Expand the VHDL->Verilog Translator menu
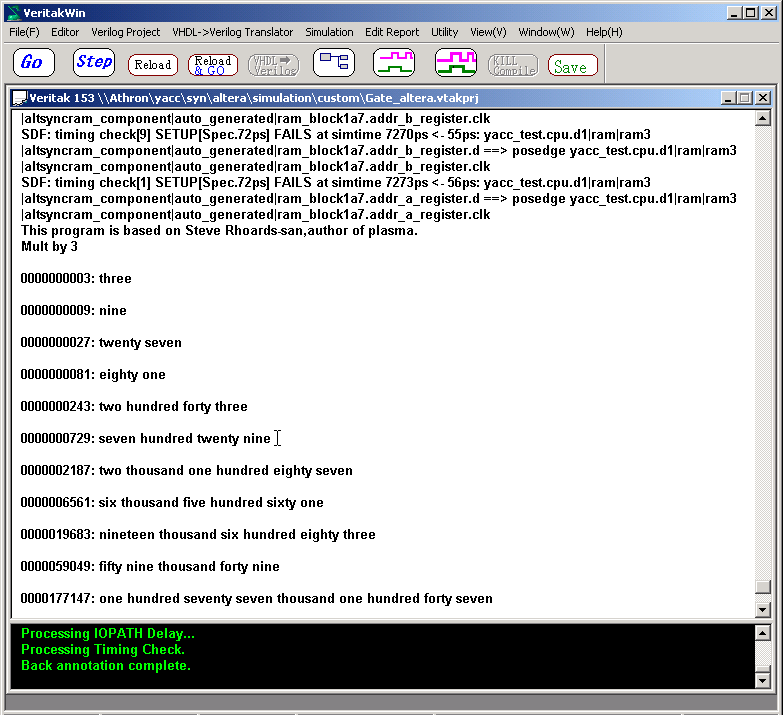This screenshot has height=715, width=783. point(233,32)
